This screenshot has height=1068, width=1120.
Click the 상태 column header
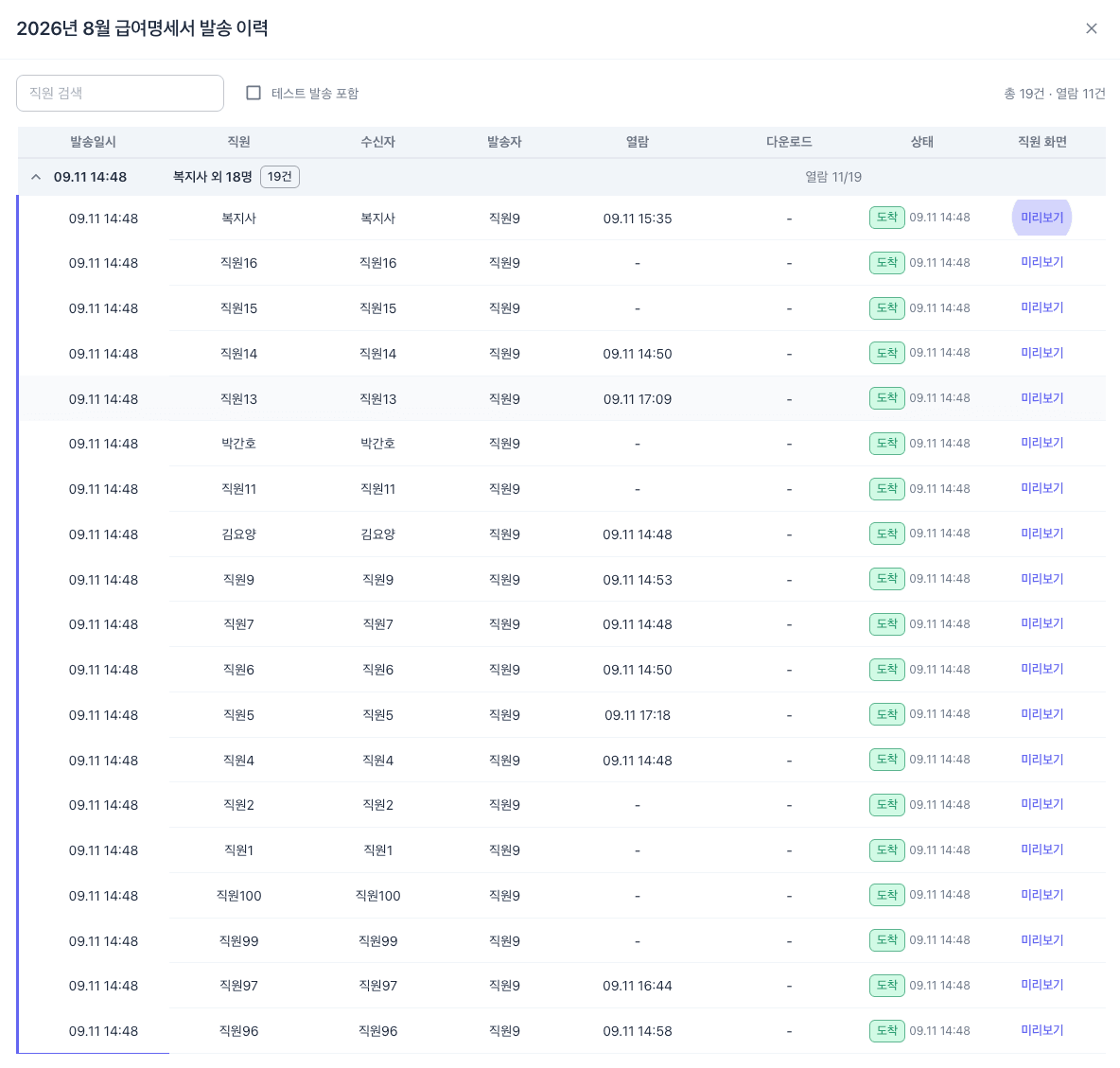click(x=921, y=142)
